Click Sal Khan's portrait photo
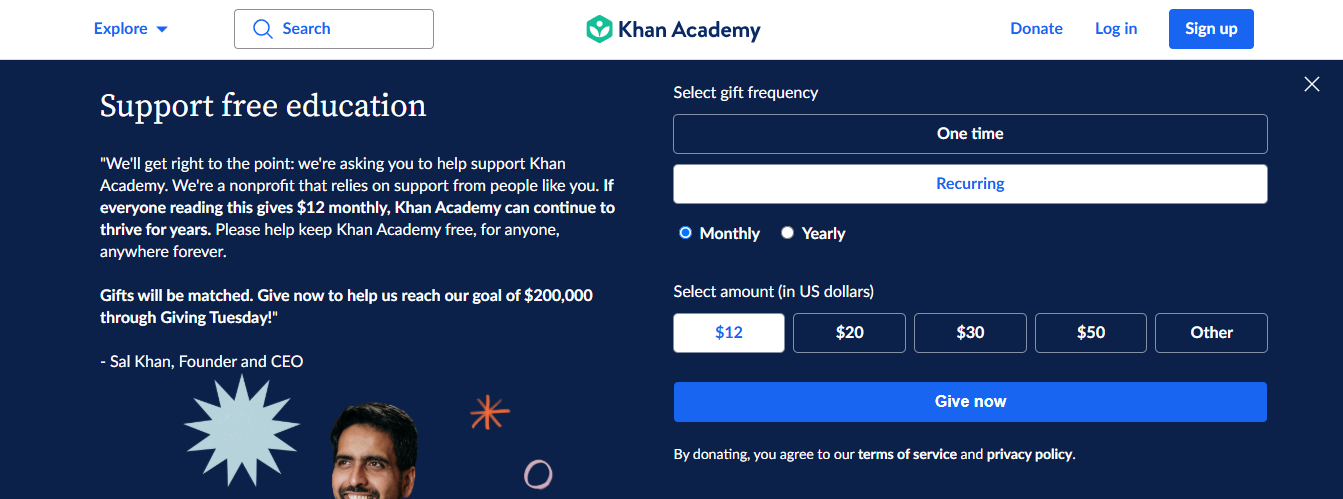 [375, 452]
